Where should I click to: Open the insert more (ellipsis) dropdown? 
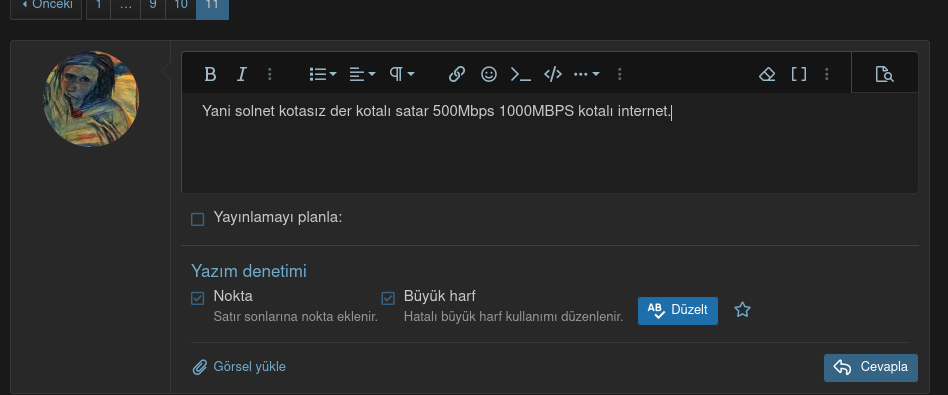pos(586,74)
